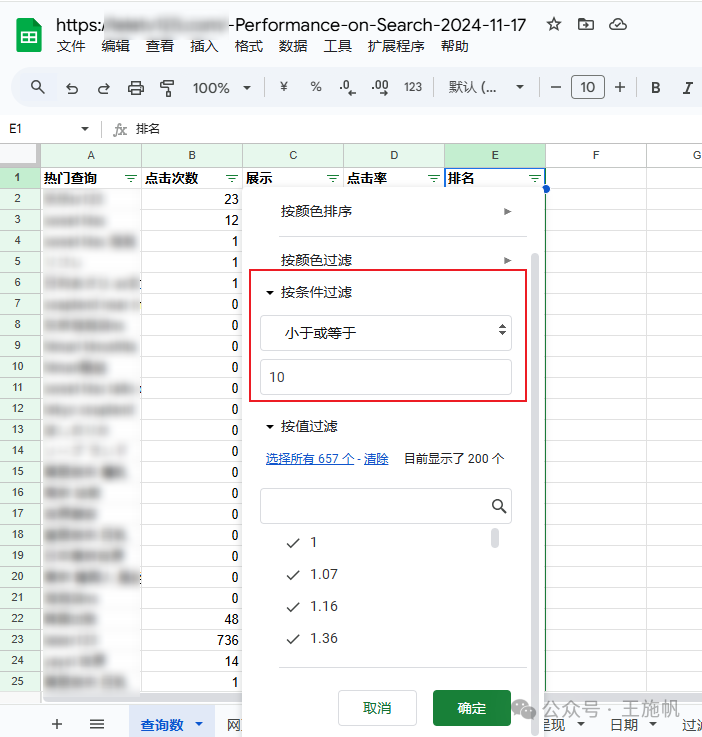
Task: Click search icon in filter values box
Action: click(499, 506)
